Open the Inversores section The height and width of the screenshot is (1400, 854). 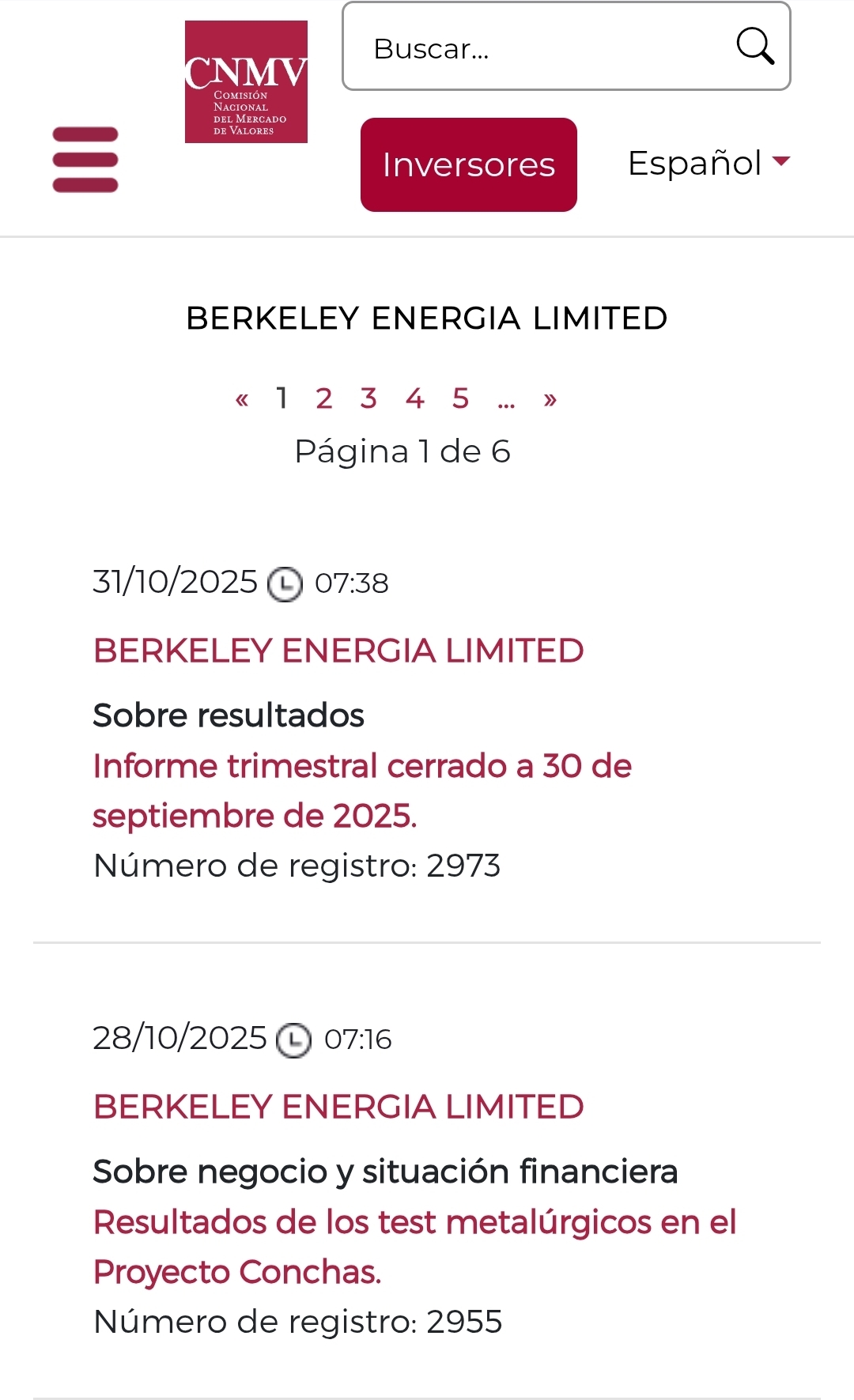[x=469, y=164]
